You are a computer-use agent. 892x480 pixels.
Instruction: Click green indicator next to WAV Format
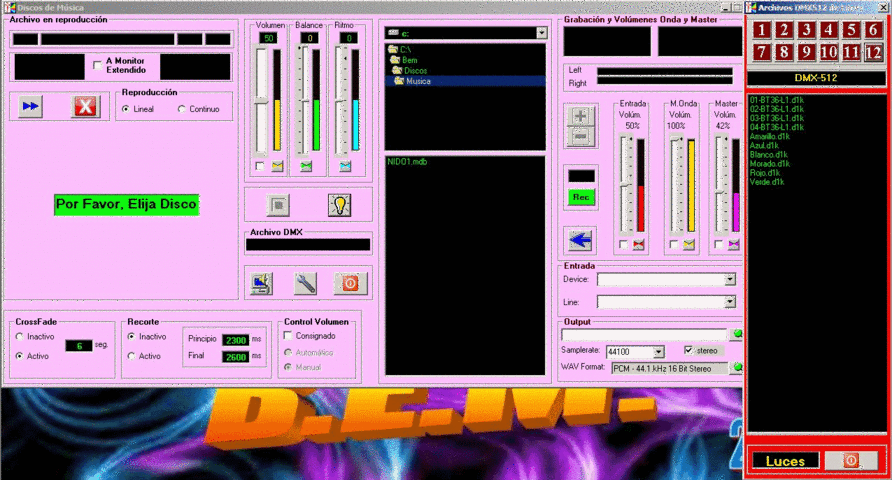(x=738, y=367)
